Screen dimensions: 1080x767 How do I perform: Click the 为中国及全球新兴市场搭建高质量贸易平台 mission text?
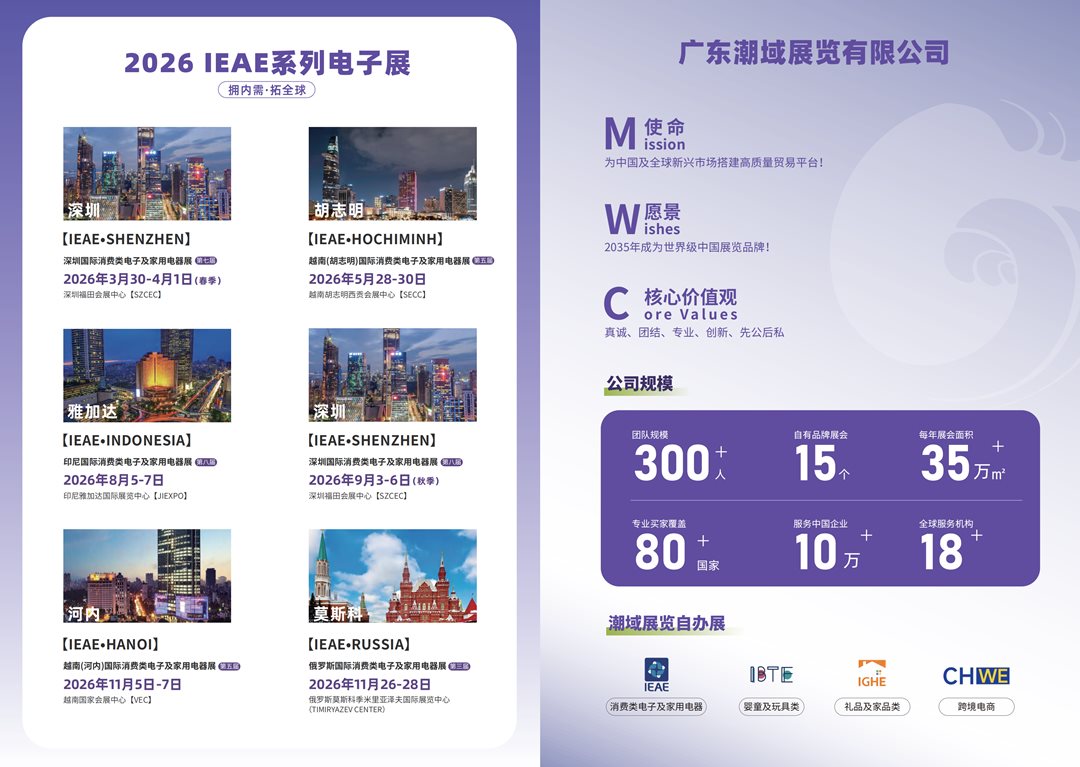[x=714, y=162]
